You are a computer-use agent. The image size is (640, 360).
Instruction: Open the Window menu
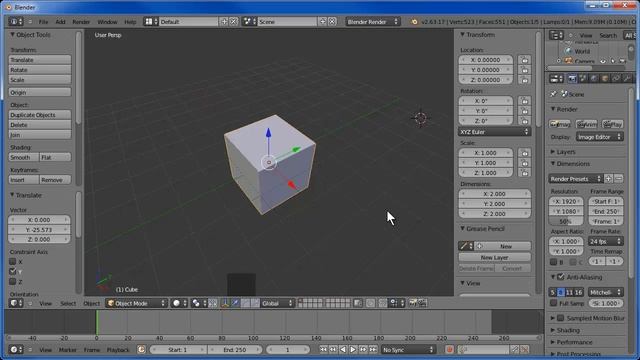(x=107, y=22)
